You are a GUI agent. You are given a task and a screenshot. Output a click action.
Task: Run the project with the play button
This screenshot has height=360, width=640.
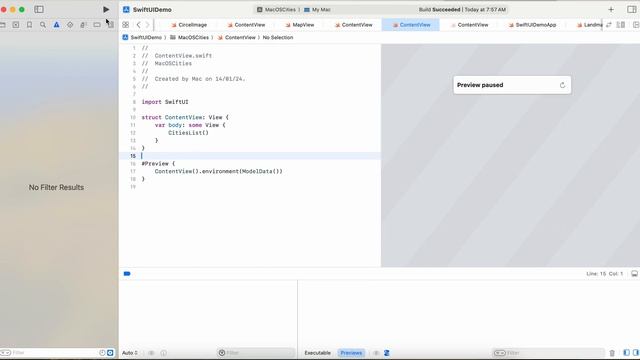coord(106,9)
